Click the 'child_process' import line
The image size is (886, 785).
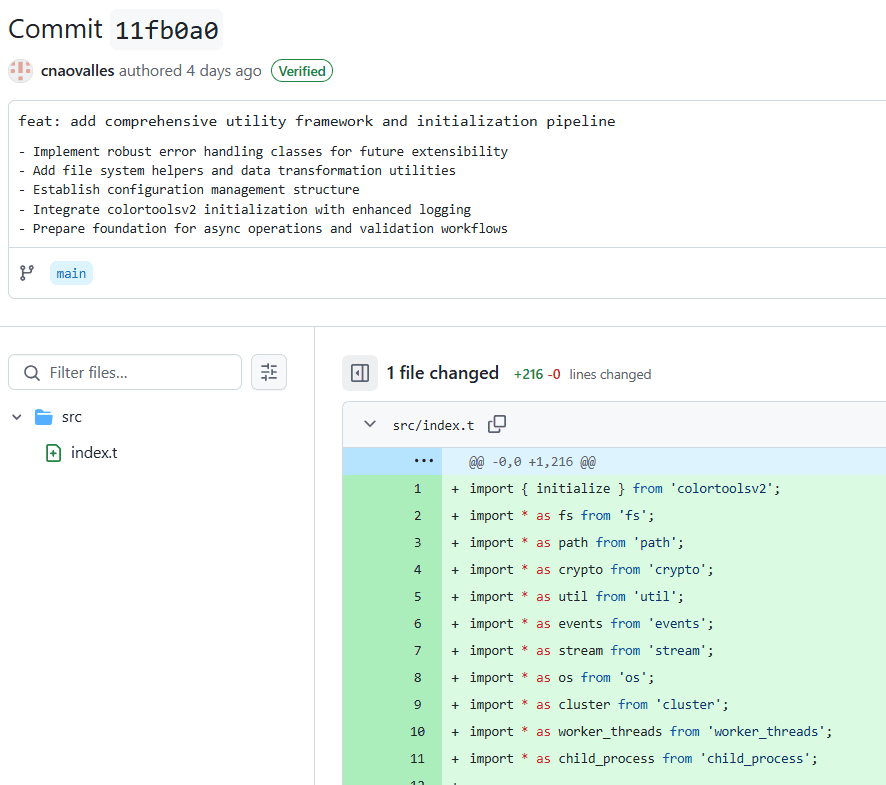click(644, 759)
